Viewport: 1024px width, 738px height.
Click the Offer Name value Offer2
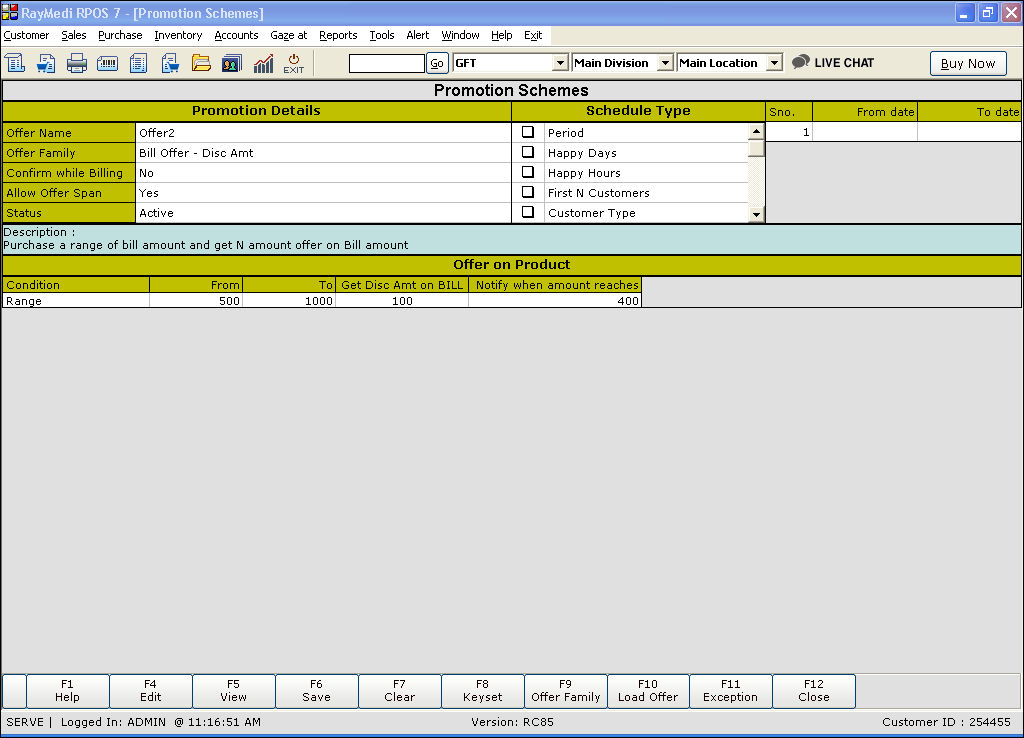coord(323,133)
